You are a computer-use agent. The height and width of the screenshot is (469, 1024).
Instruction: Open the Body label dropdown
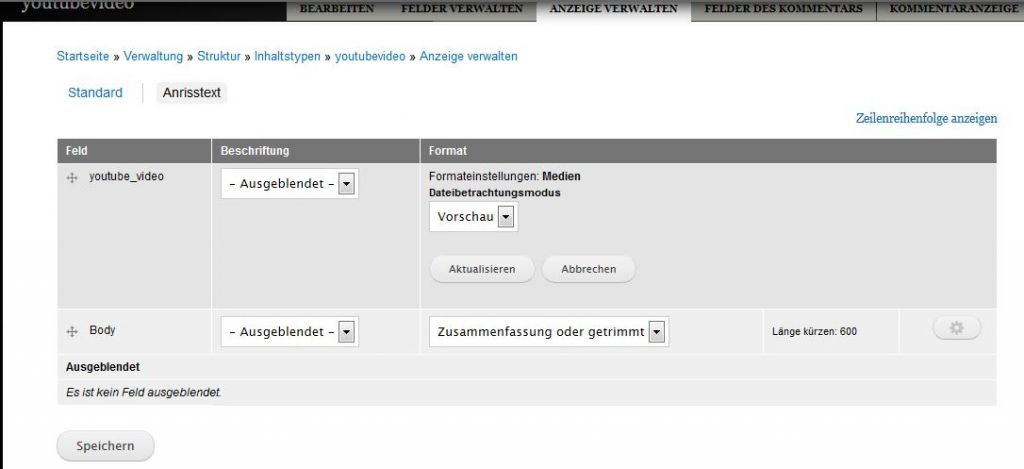(289, 332)
